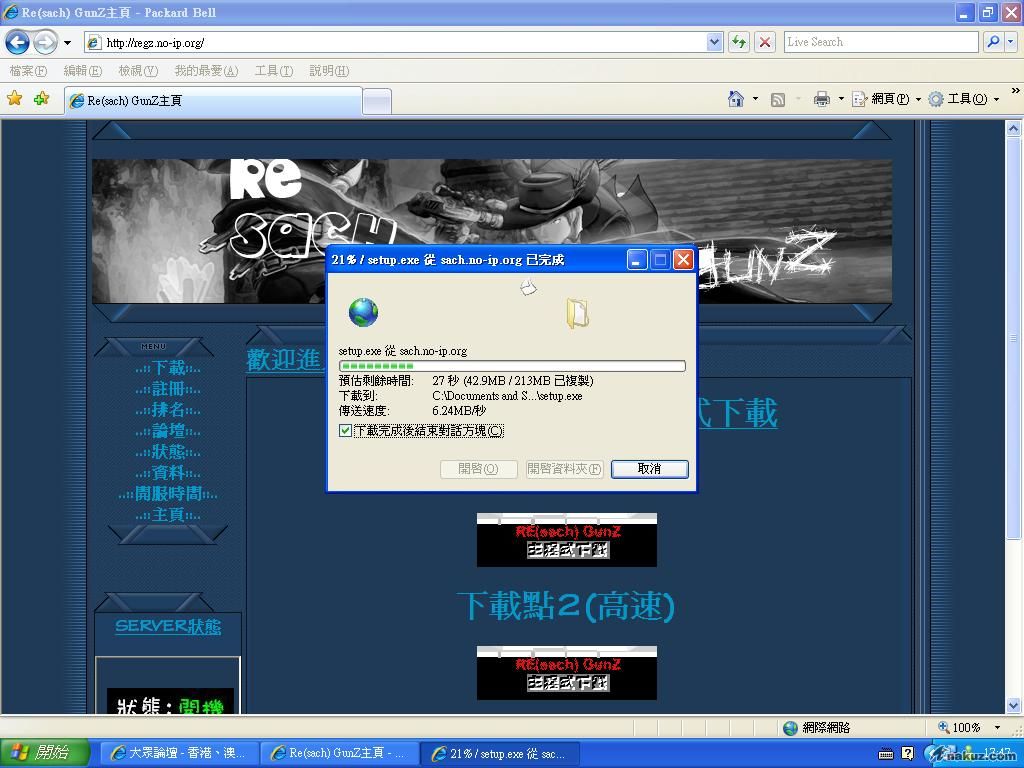Open the 資料 link in site menu

pyautogui.click(x=168, y=473)
